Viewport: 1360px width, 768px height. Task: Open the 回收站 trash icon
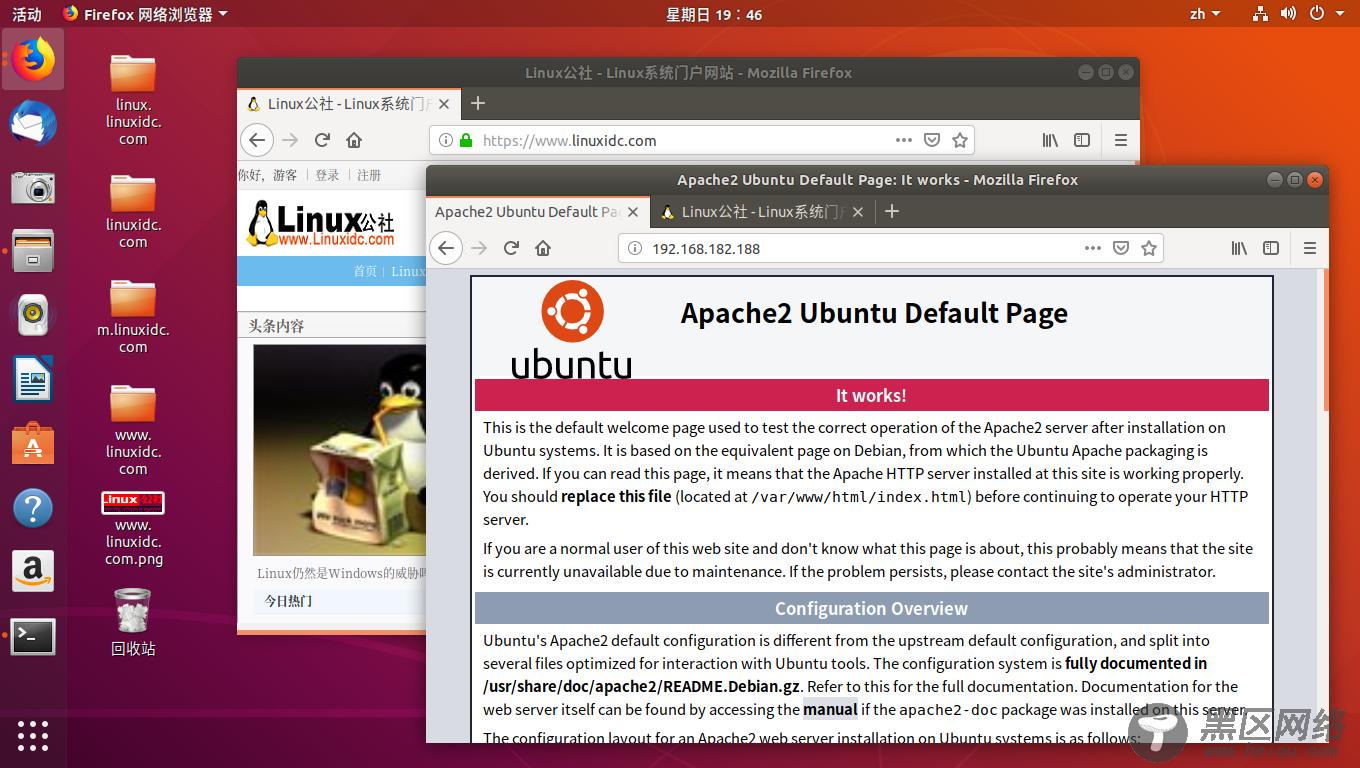click(x=133, y=622)
